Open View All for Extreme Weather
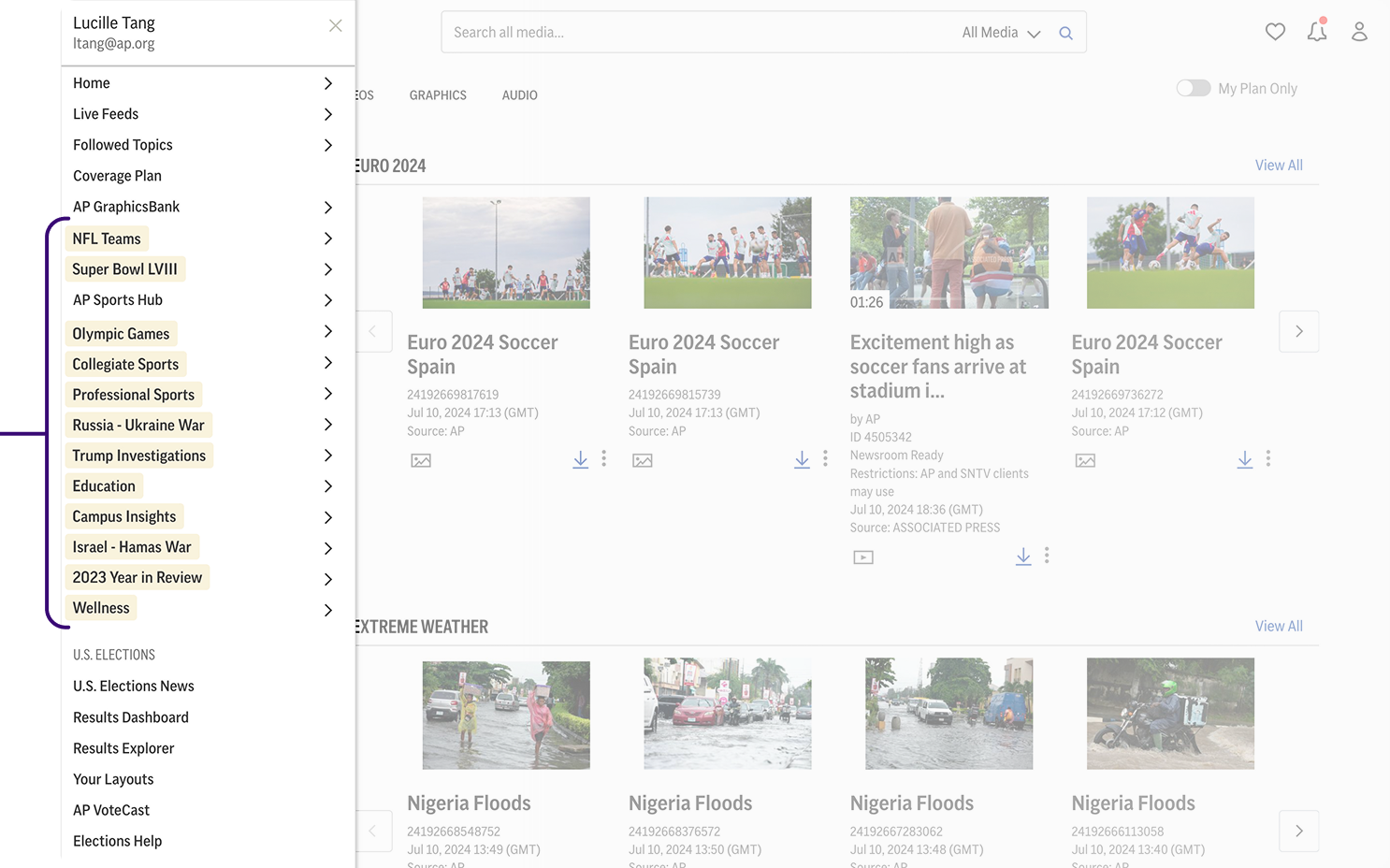 click(1279, 627)
